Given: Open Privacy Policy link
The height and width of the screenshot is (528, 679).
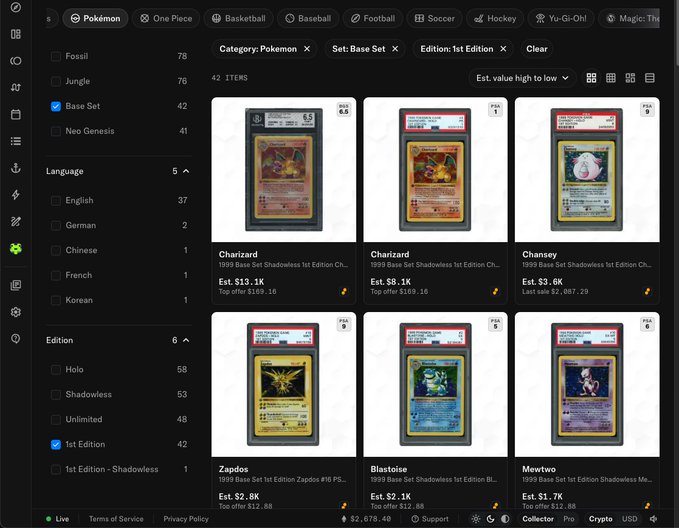Looking at the screenshot, I should (x=186, y=519).
